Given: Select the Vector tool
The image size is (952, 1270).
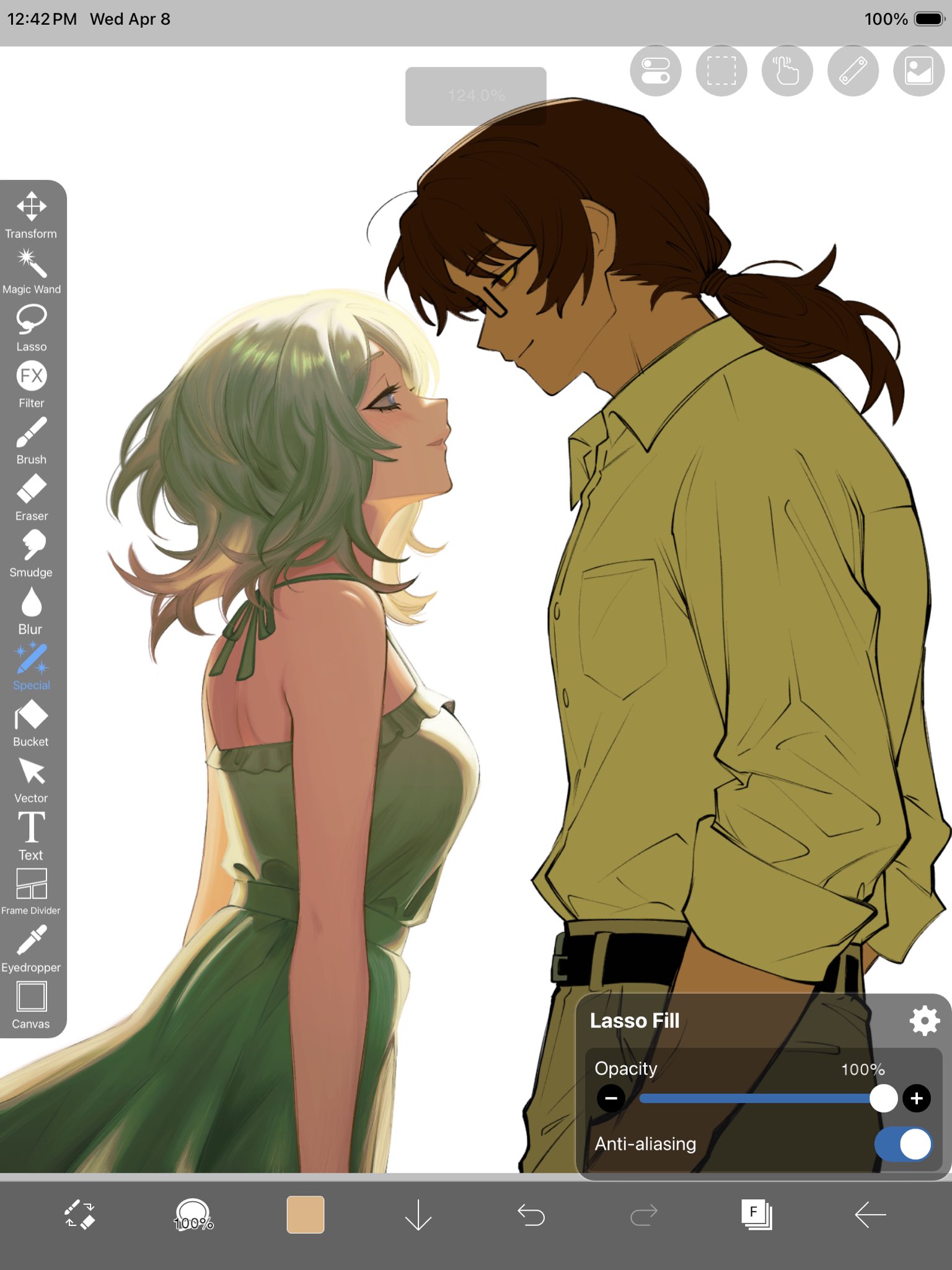Looking at the screenshot, I should 31,780.
